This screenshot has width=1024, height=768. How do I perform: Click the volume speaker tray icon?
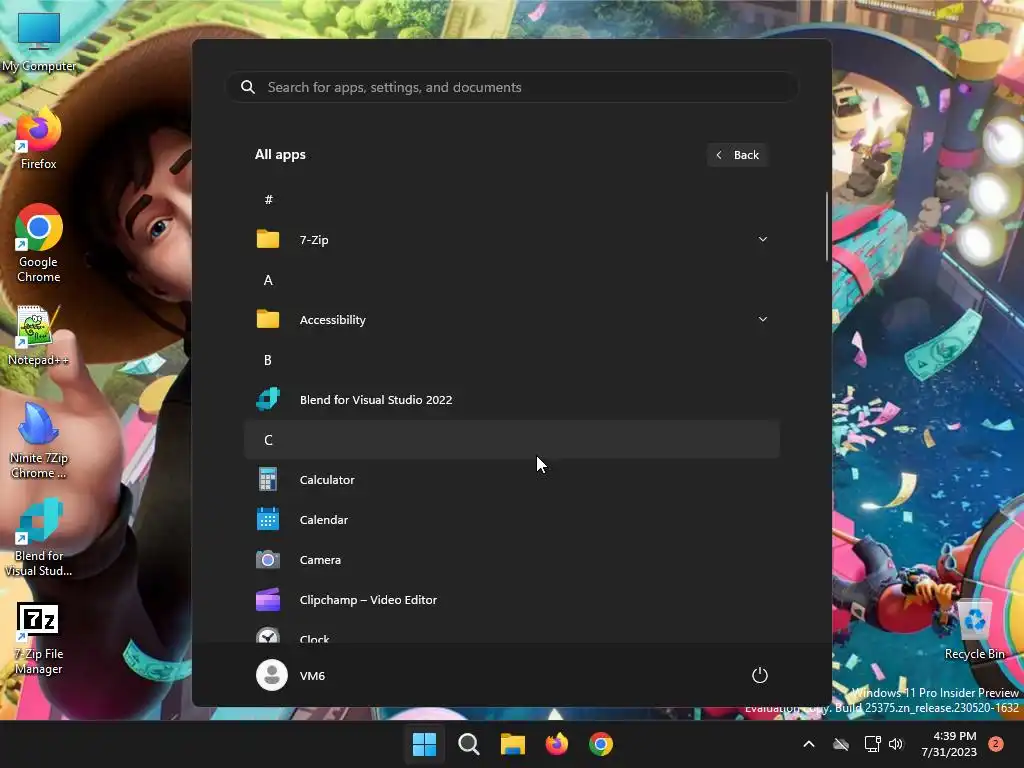(x=896, y=744)
